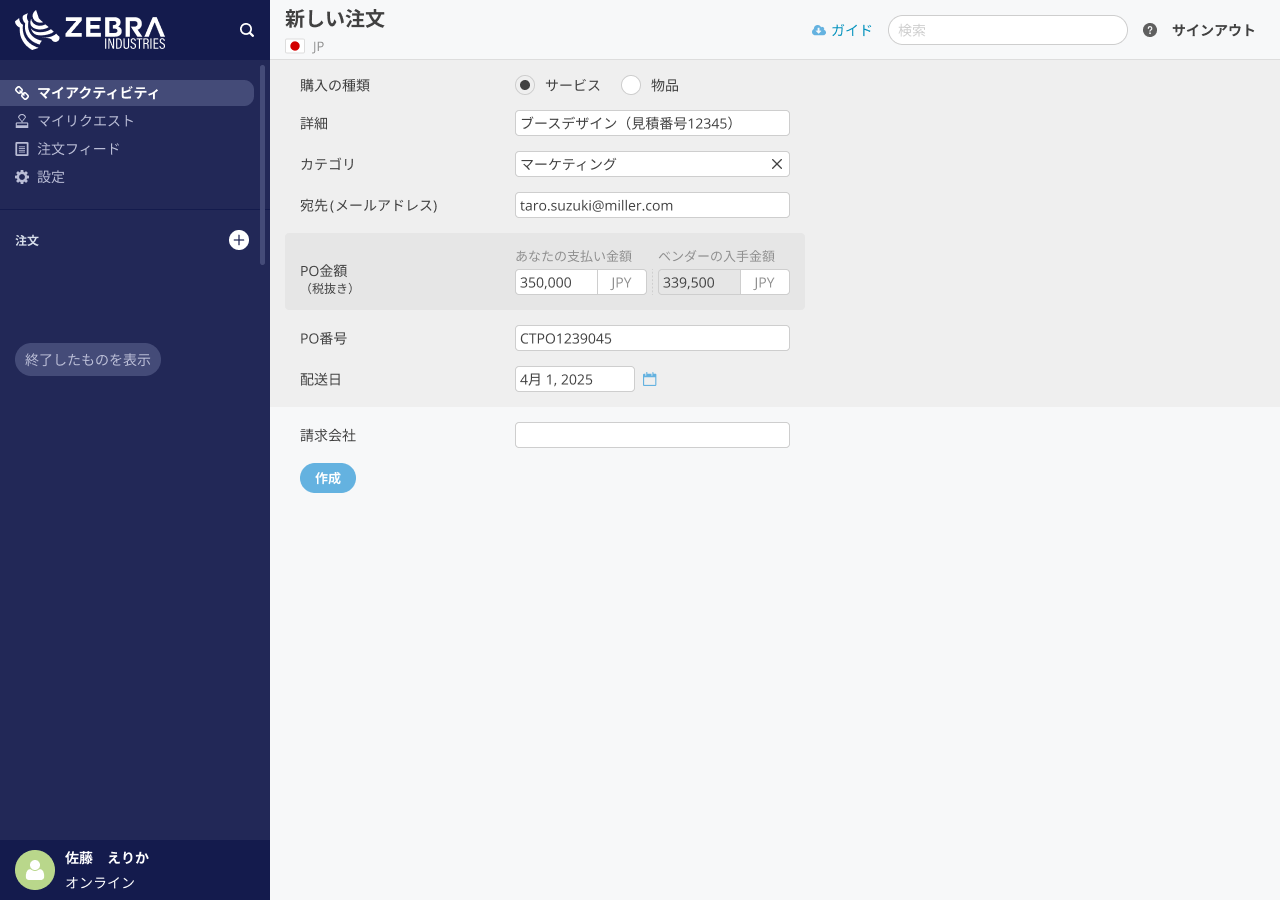Screen dimensions: 1280x900
Task: Select the 物品 radio button
Action: [x=631, y=85]
